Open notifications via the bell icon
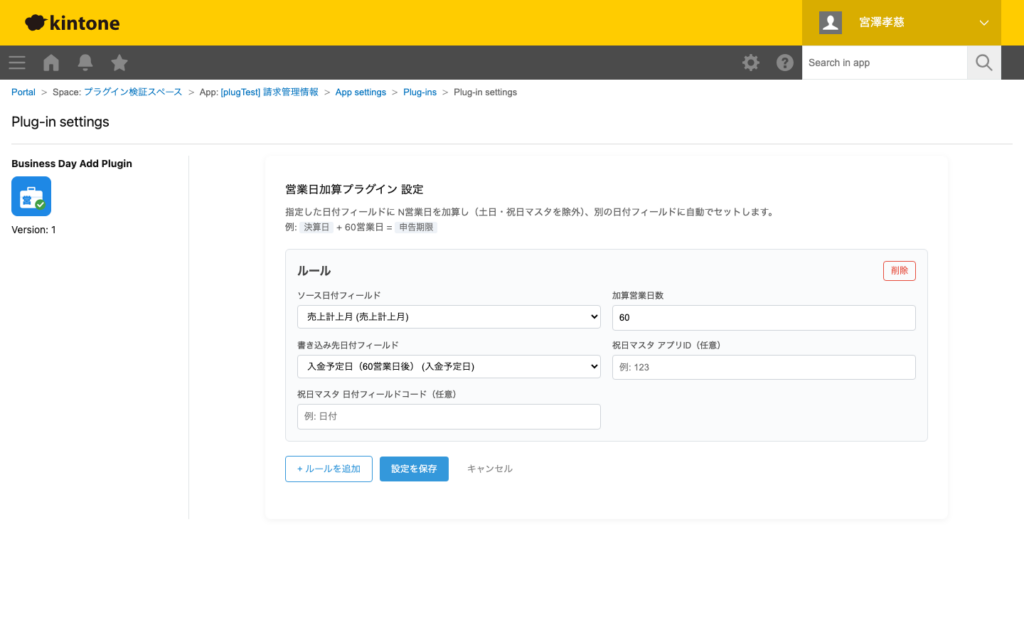 tap(85, 62)
